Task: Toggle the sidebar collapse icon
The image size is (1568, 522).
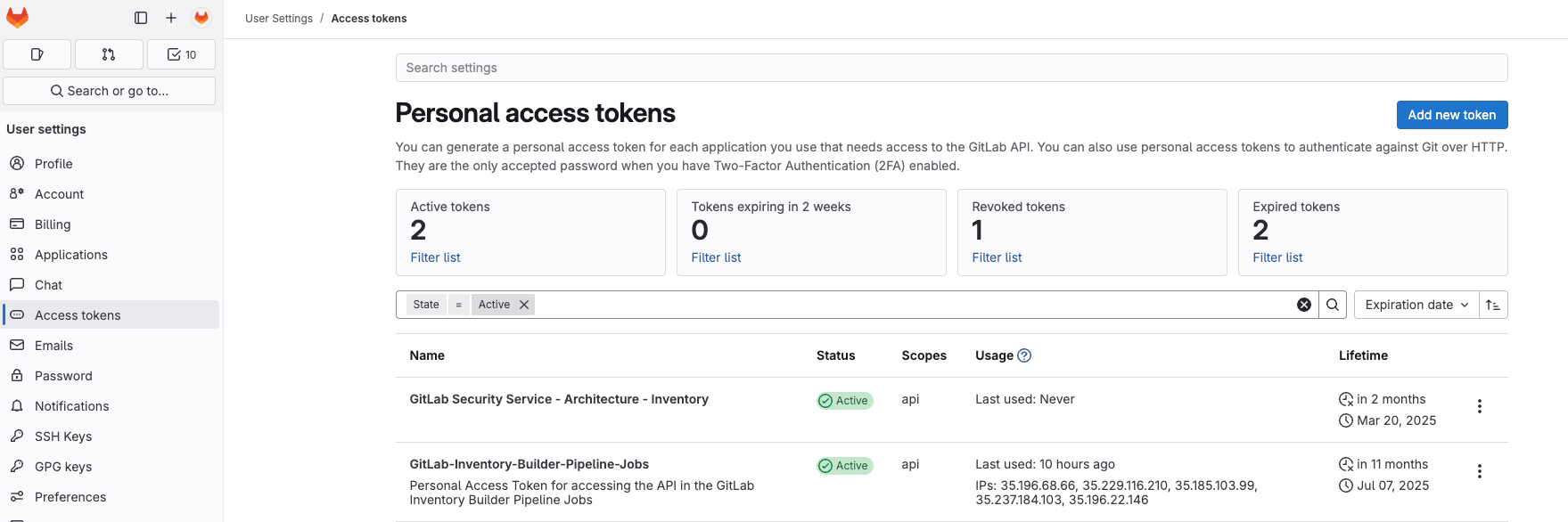Action: (x=141, y=18)
